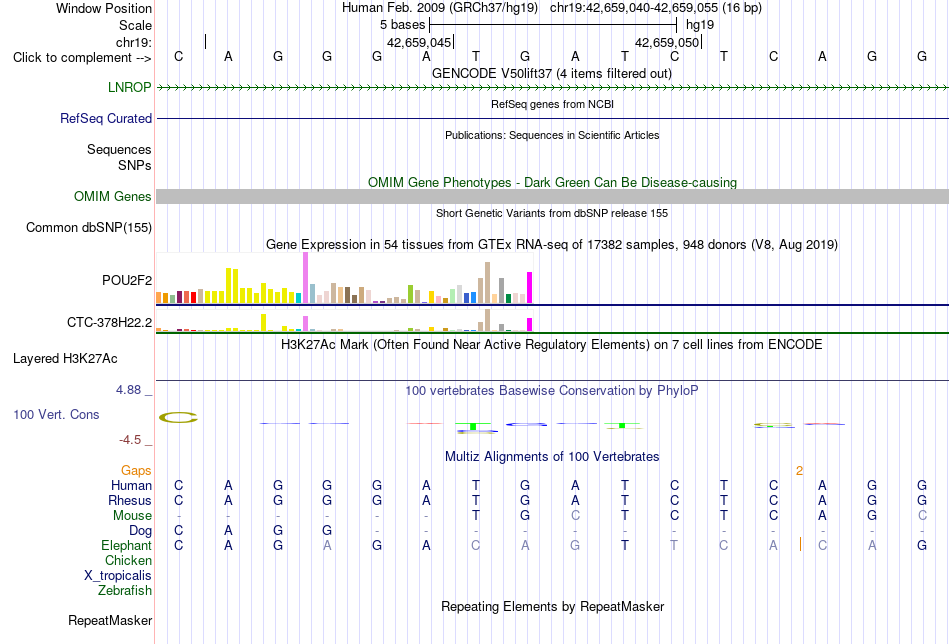950x644 pixels.
Task: Select the Rhesus species row label
Action: click(130, 500)
